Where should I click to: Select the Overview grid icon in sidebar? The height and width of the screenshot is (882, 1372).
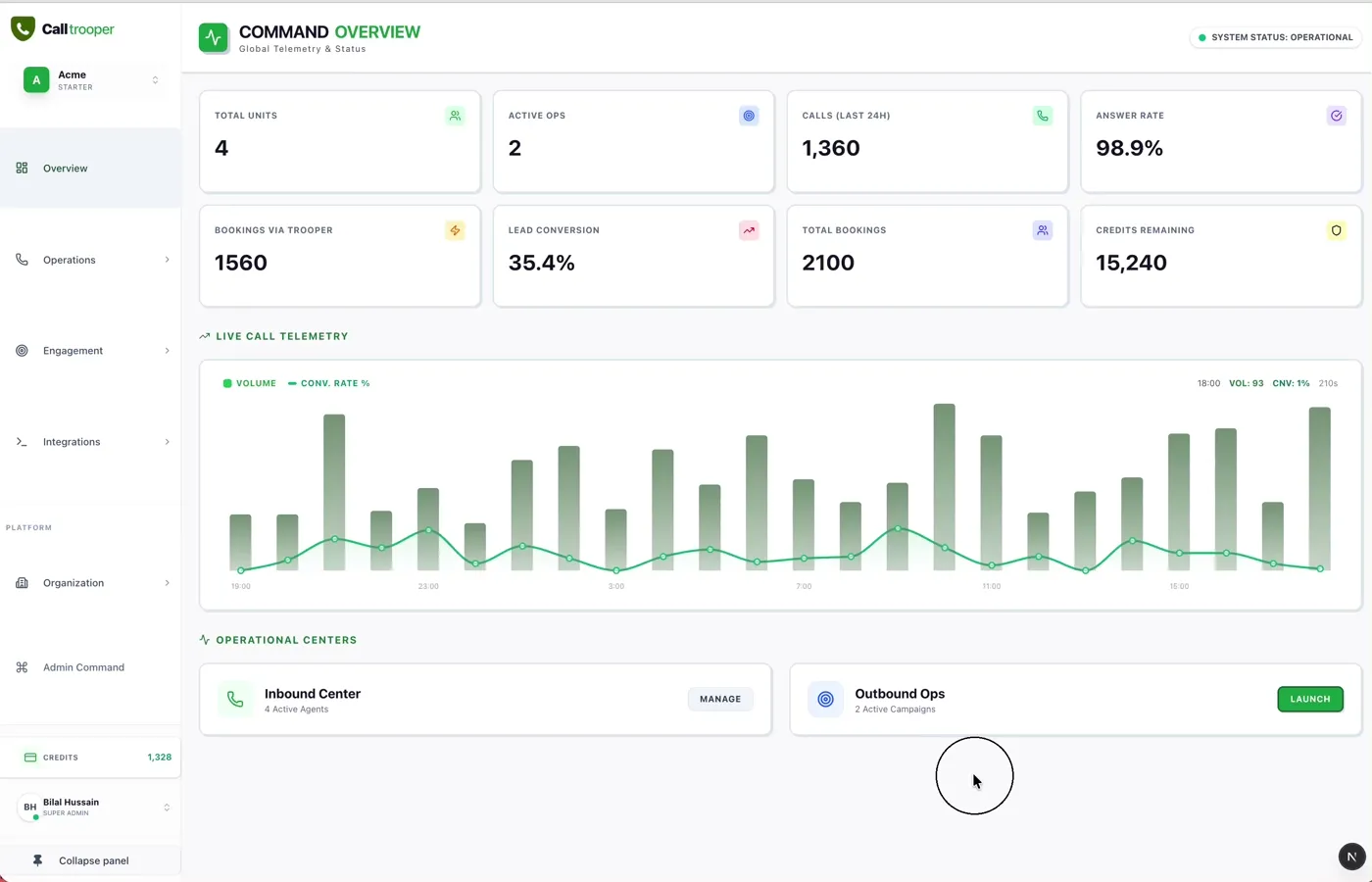pyautogui.click(x=21, y=168)
